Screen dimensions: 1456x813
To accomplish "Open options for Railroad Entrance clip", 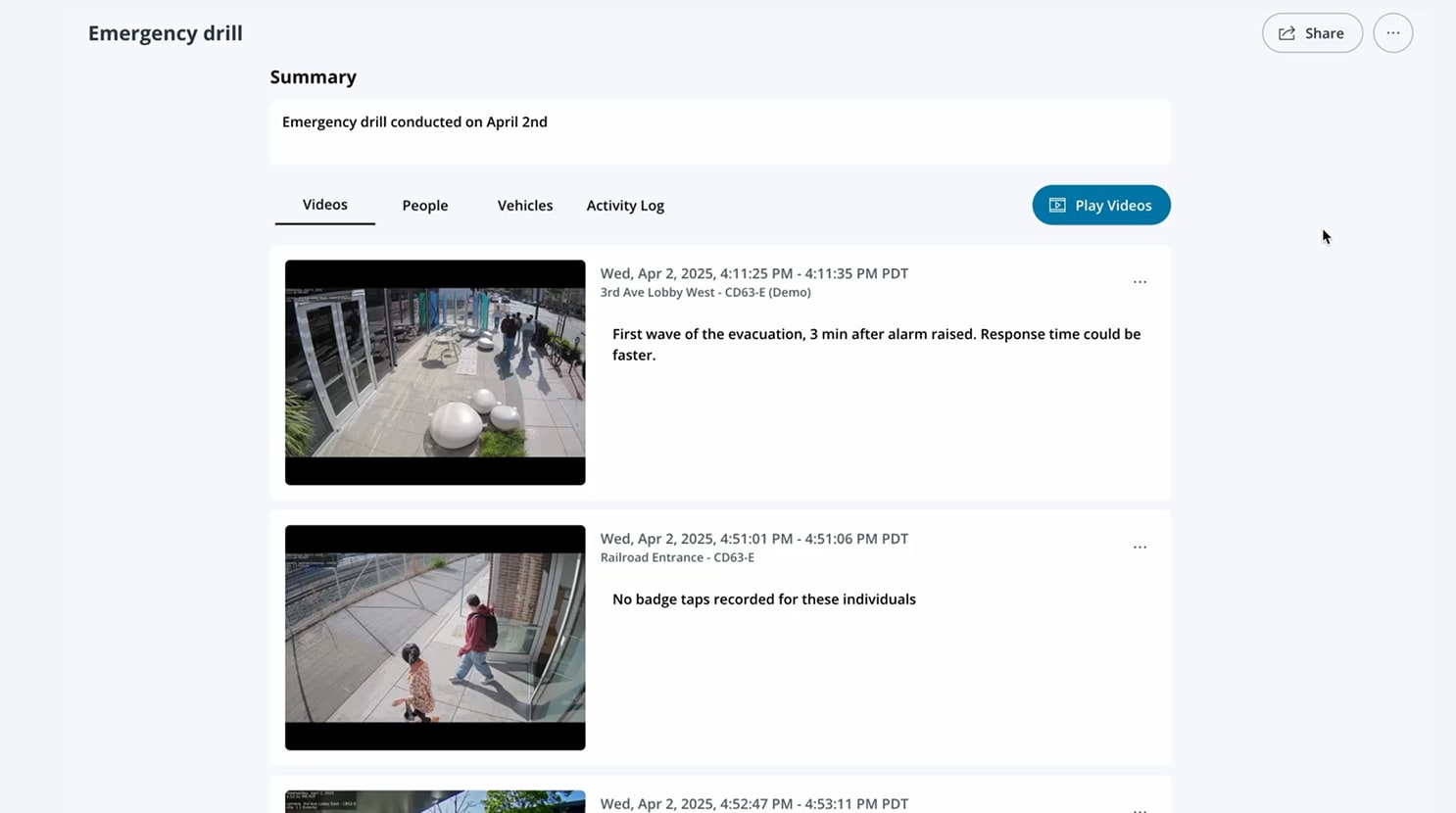I will tap(1140, 548).
